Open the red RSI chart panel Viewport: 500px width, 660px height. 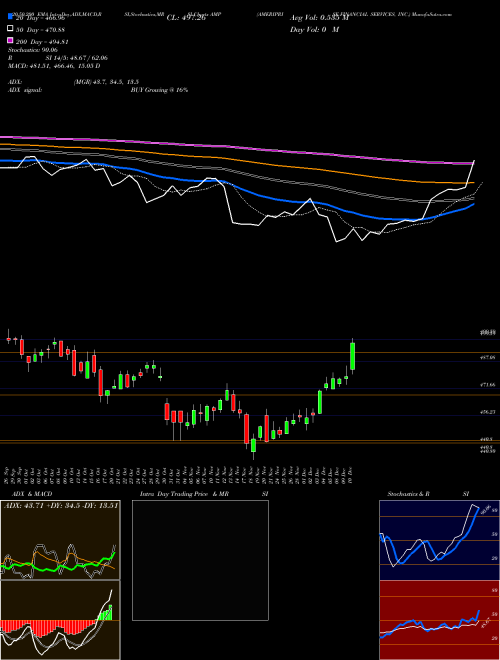click(439, 620)
